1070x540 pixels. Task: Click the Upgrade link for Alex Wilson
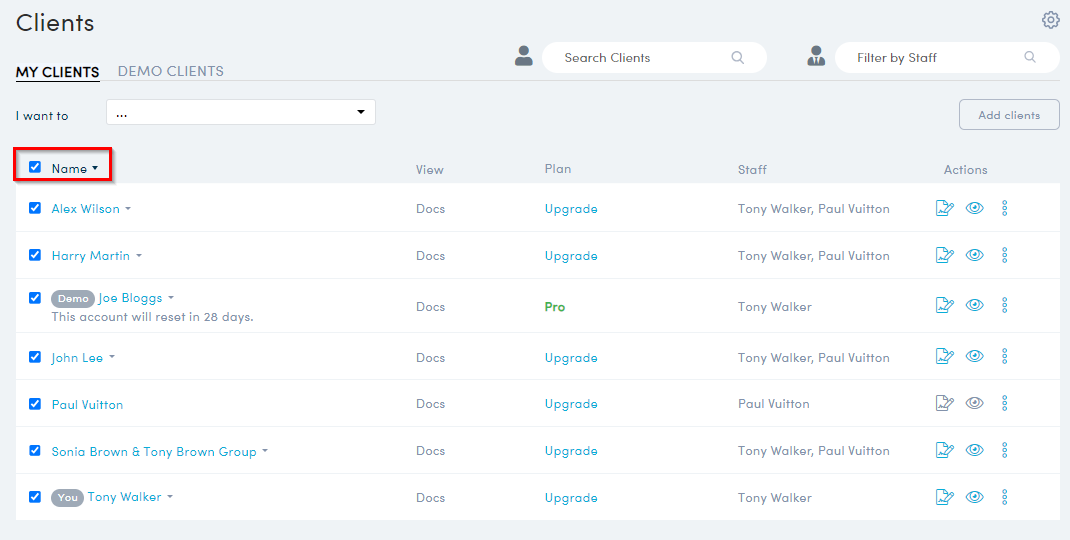click(571, 209)
